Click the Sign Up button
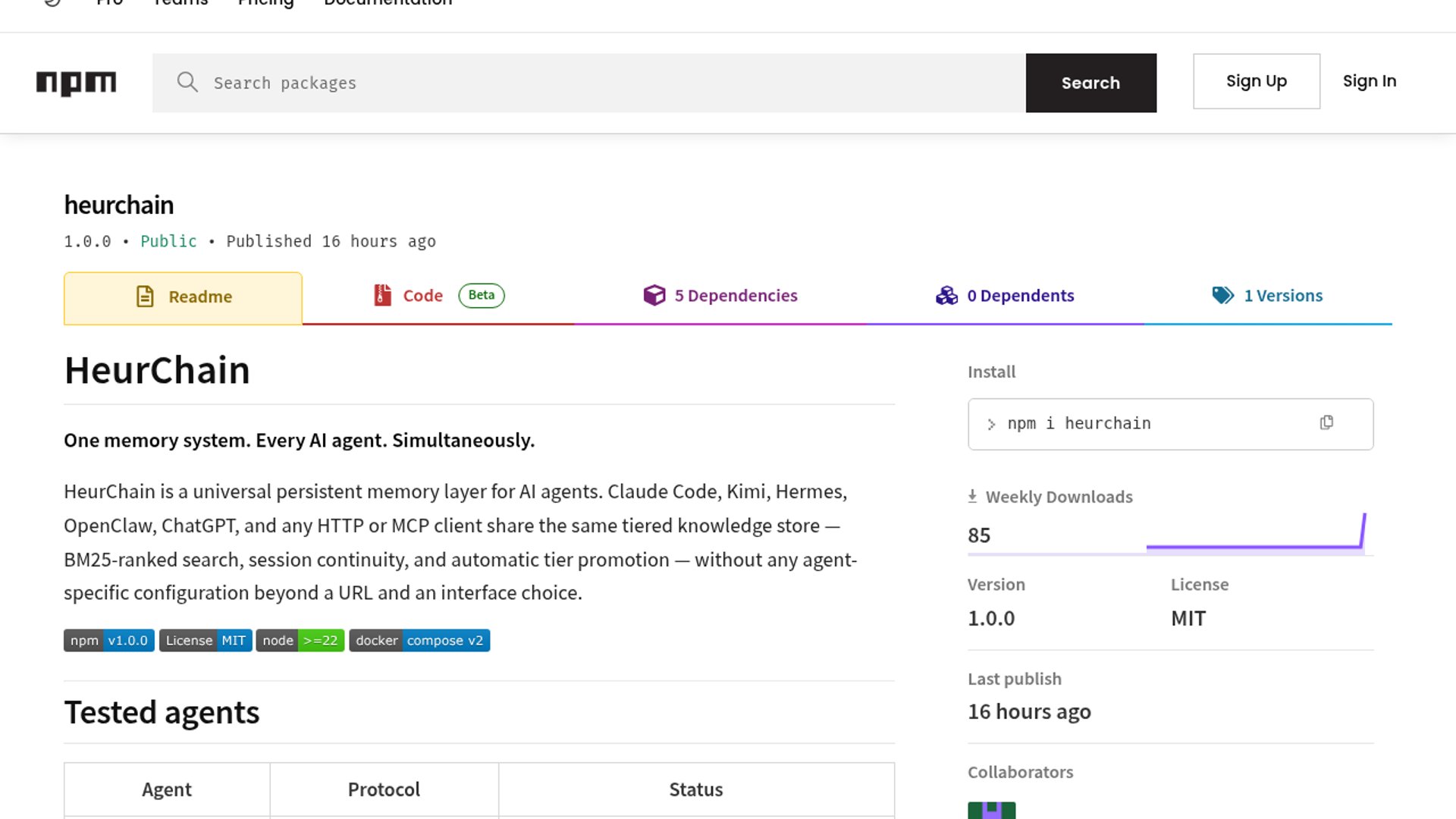The height and width of the screenshot is (819, 1456). point(1256,81)
